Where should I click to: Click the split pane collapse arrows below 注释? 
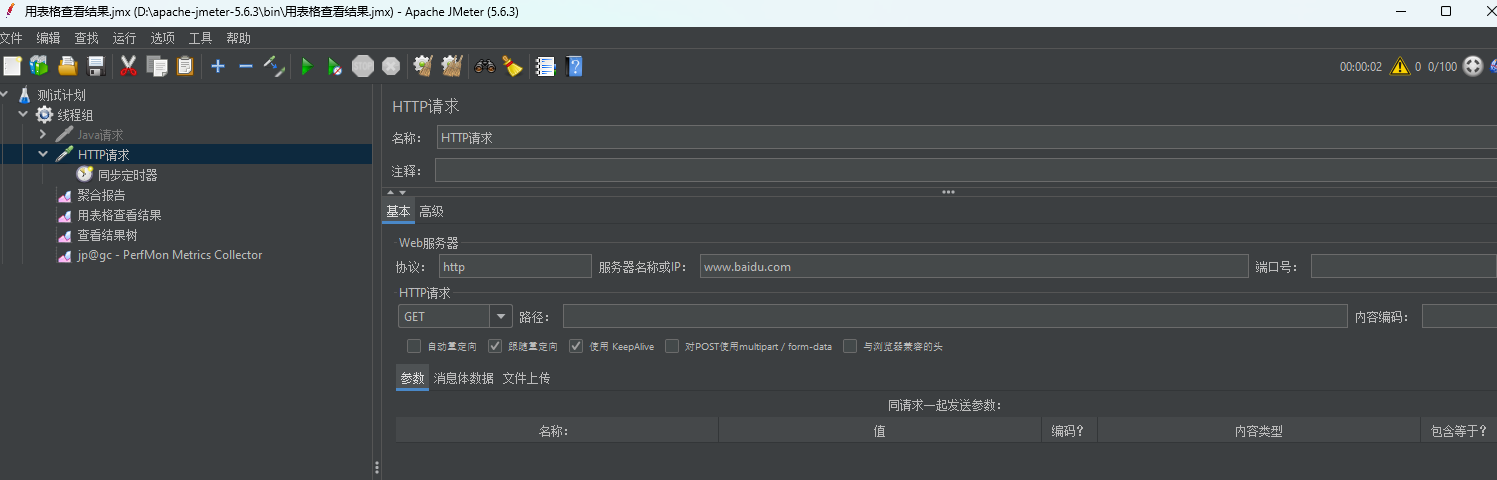tap(396, 192)
